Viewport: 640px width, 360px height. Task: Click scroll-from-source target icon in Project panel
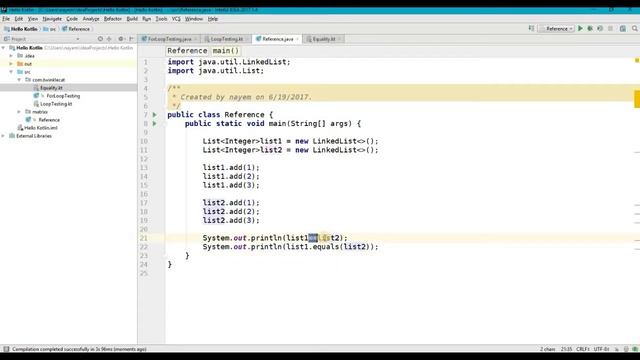[100, 39]
